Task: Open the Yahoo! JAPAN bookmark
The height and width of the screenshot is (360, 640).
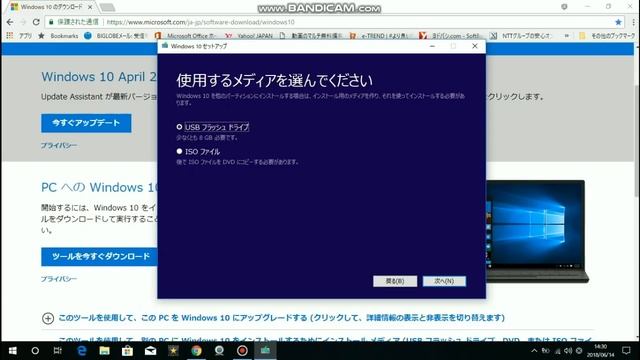Action: 249,36
